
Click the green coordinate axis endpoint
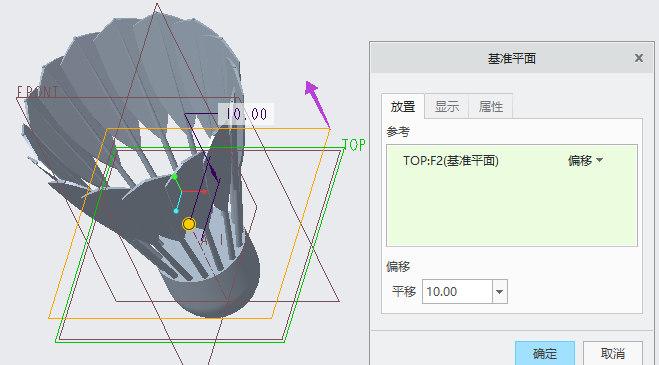coord(174,177)
